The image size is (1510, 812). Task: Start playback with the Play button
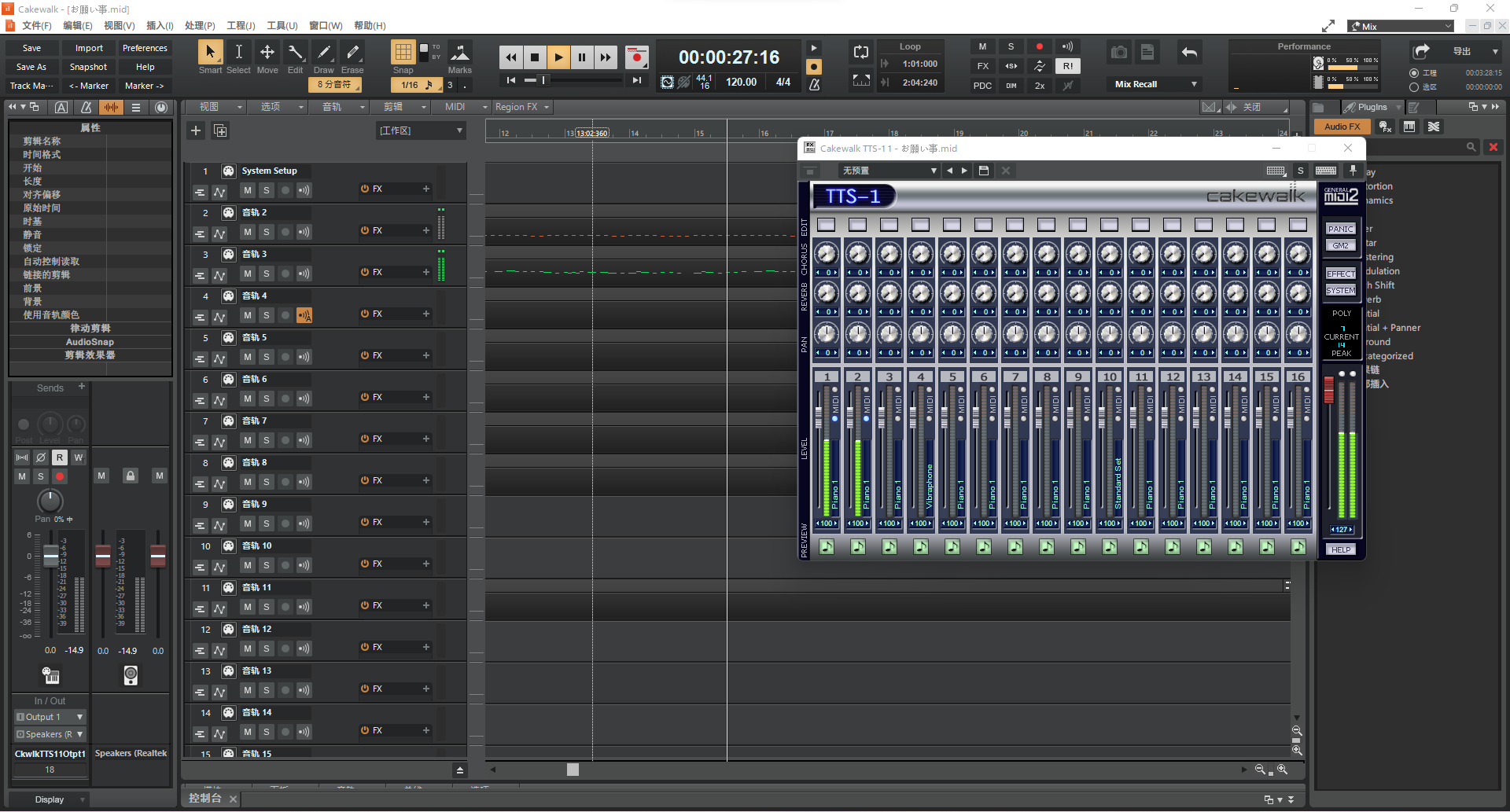pyautogui.click(x=558, y=57)
